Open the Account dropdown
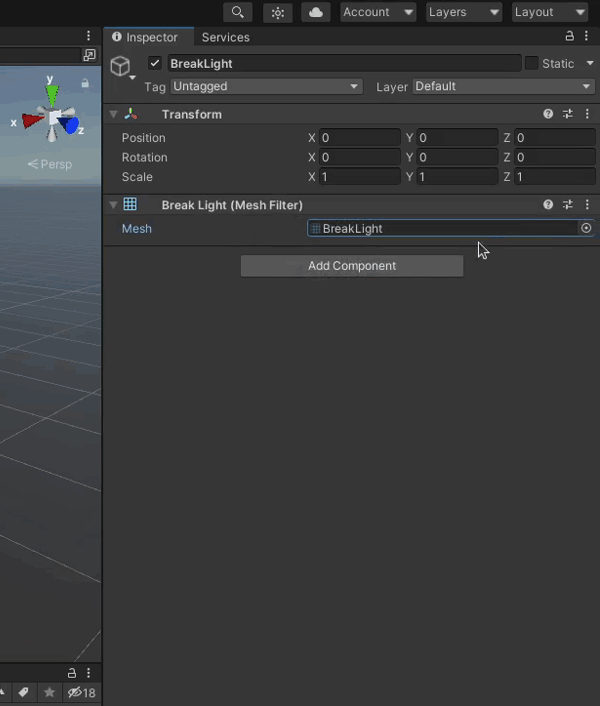Image resolution: width=600 pixels, height=706 pixels. [378, 12]
